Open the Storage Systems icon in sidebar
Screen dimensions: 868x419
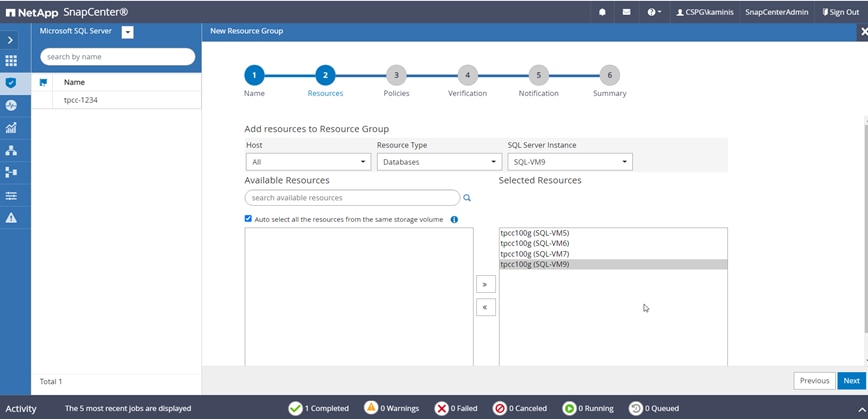point(11,173)
